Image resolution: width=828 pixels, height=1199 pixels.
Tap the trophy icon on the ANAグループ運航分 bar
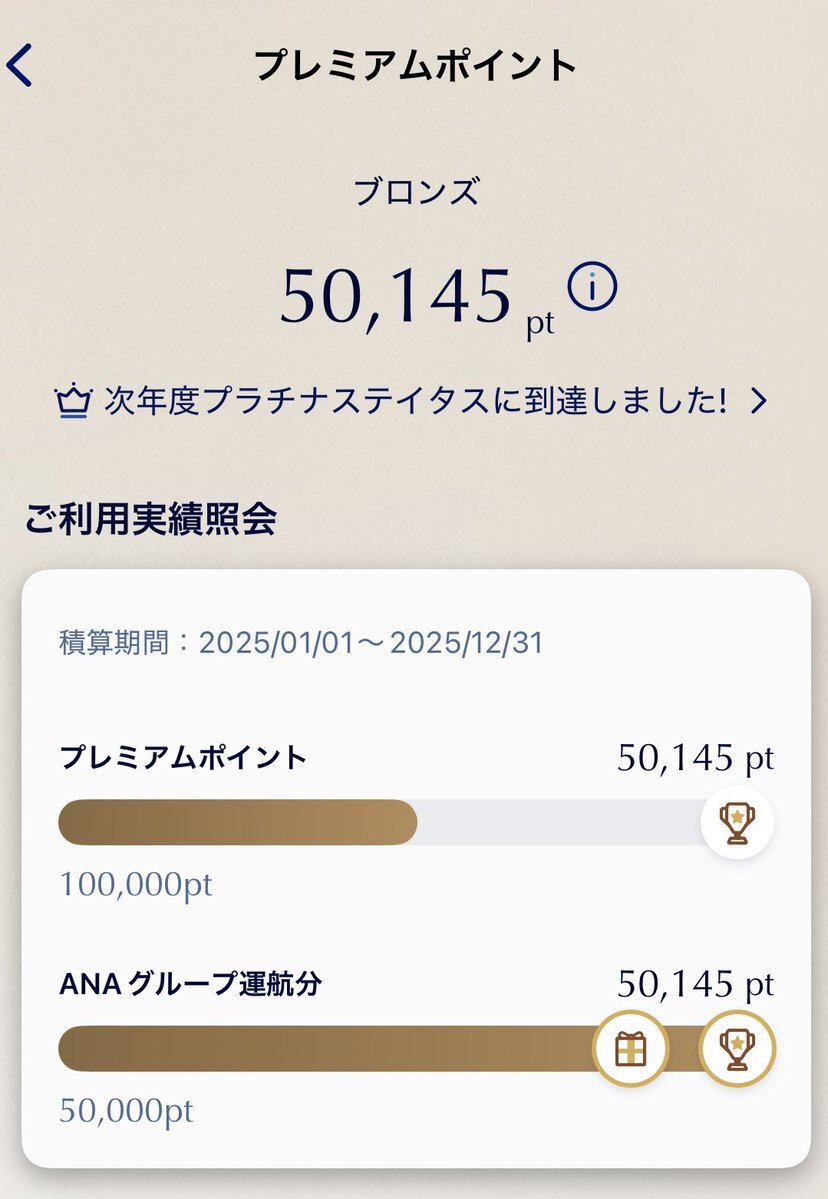tap(737, 1049)
